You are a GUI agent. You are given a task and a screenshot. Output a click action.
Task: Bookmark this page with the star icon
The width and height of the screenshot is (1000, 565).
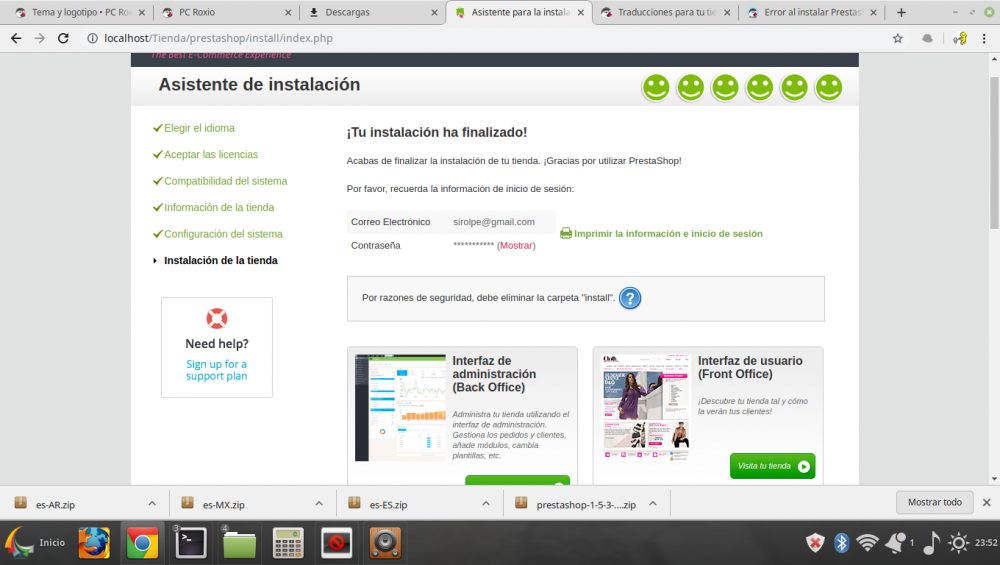coord(897,38)
